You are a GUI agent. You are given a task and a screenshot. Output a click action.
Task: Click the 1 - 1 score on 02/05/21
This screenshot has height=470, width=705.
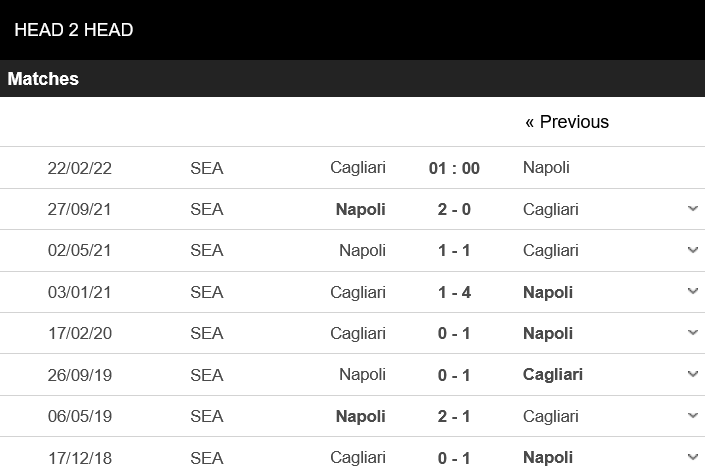coord(454,250)
